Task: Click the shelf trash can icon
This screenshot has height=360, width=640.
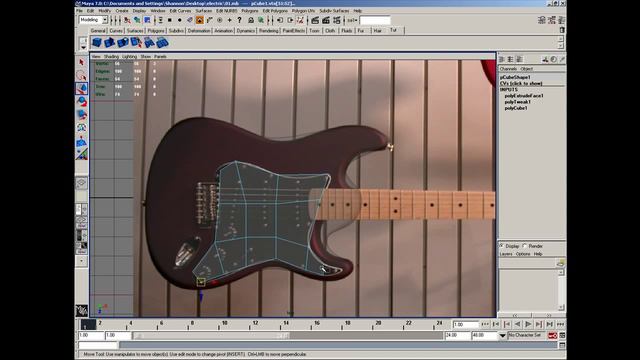Action: point(562,30)
